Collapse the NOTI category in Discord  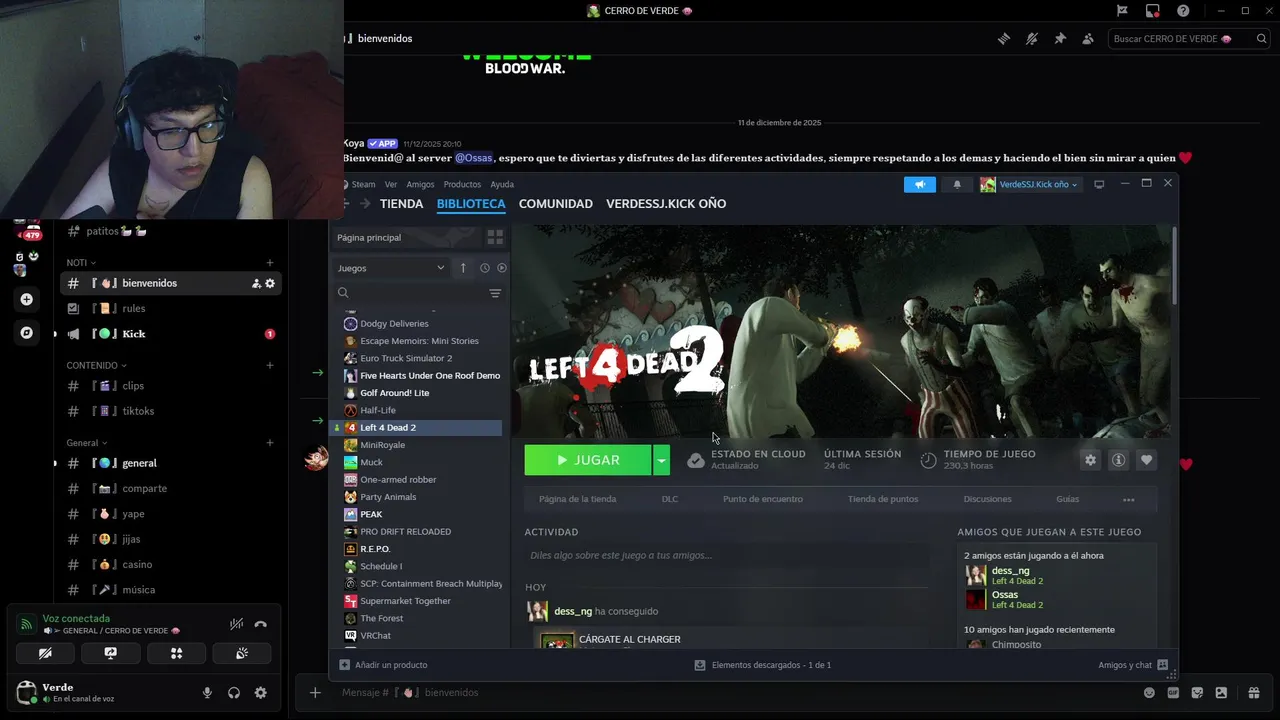81,263
